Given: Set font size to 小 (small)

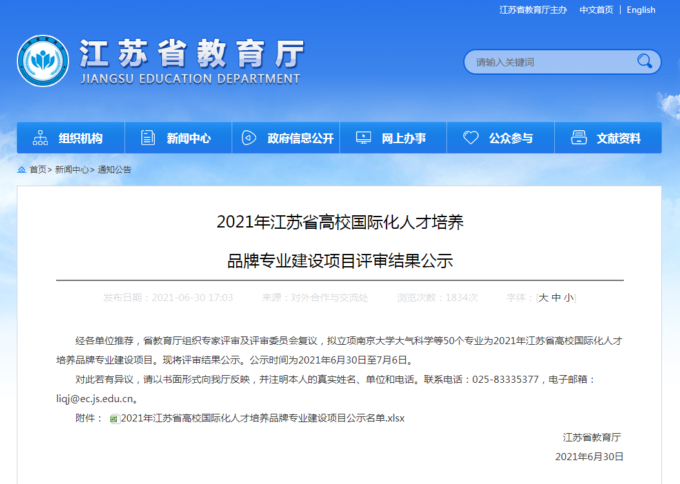Looking at the screenshot, I should point(568,297).
